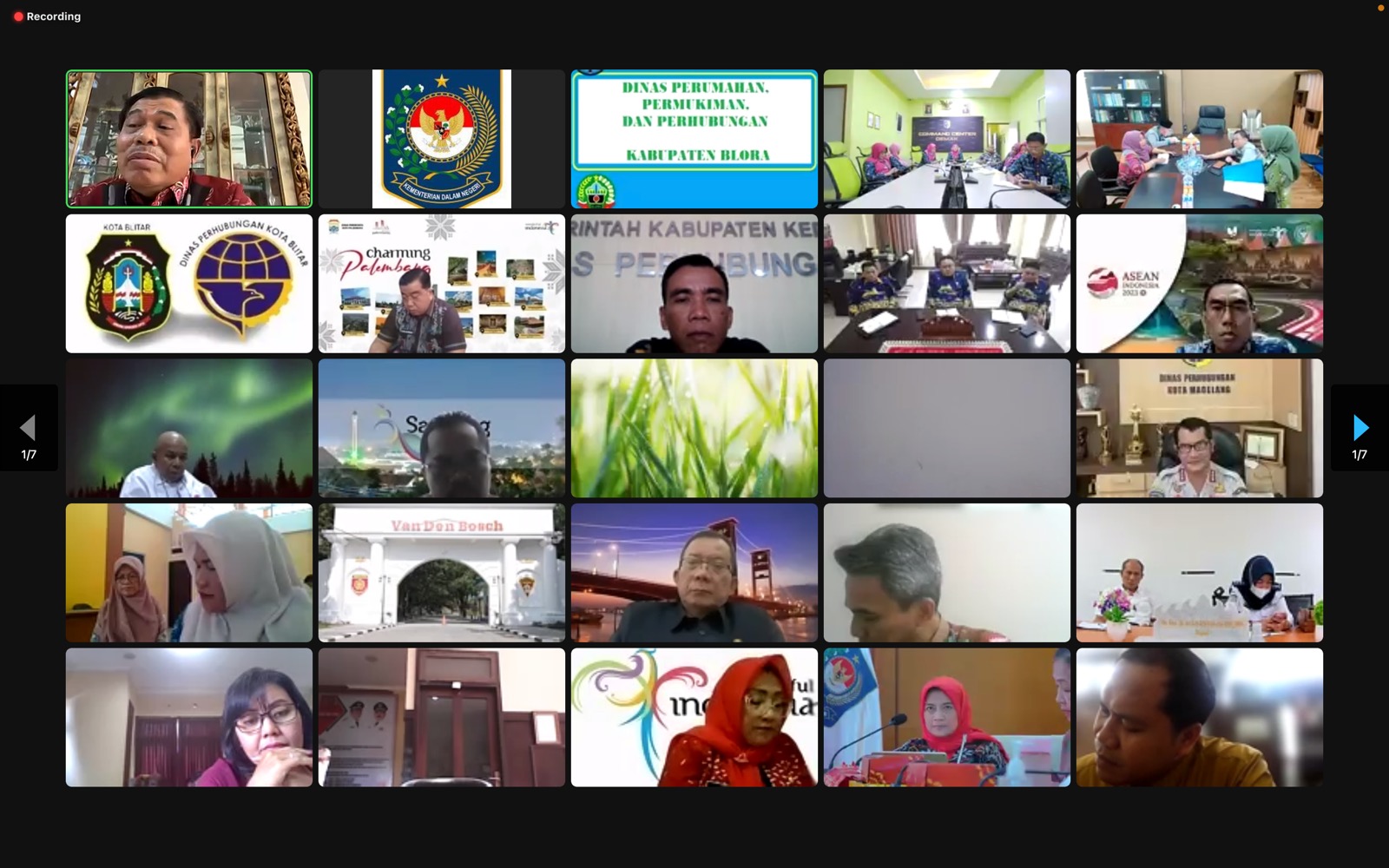Click the green grass image tile

(694, 428)
